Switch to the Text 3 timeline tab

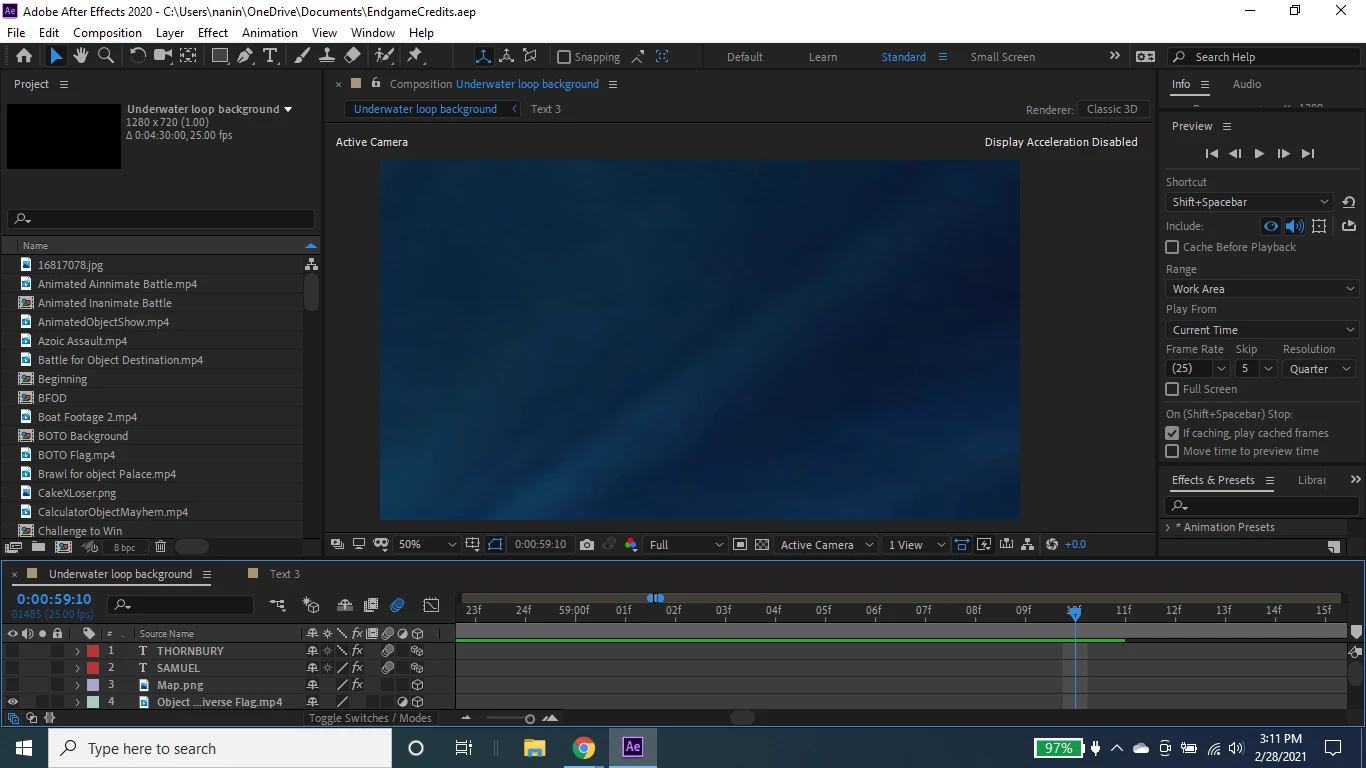click(285, 574)
